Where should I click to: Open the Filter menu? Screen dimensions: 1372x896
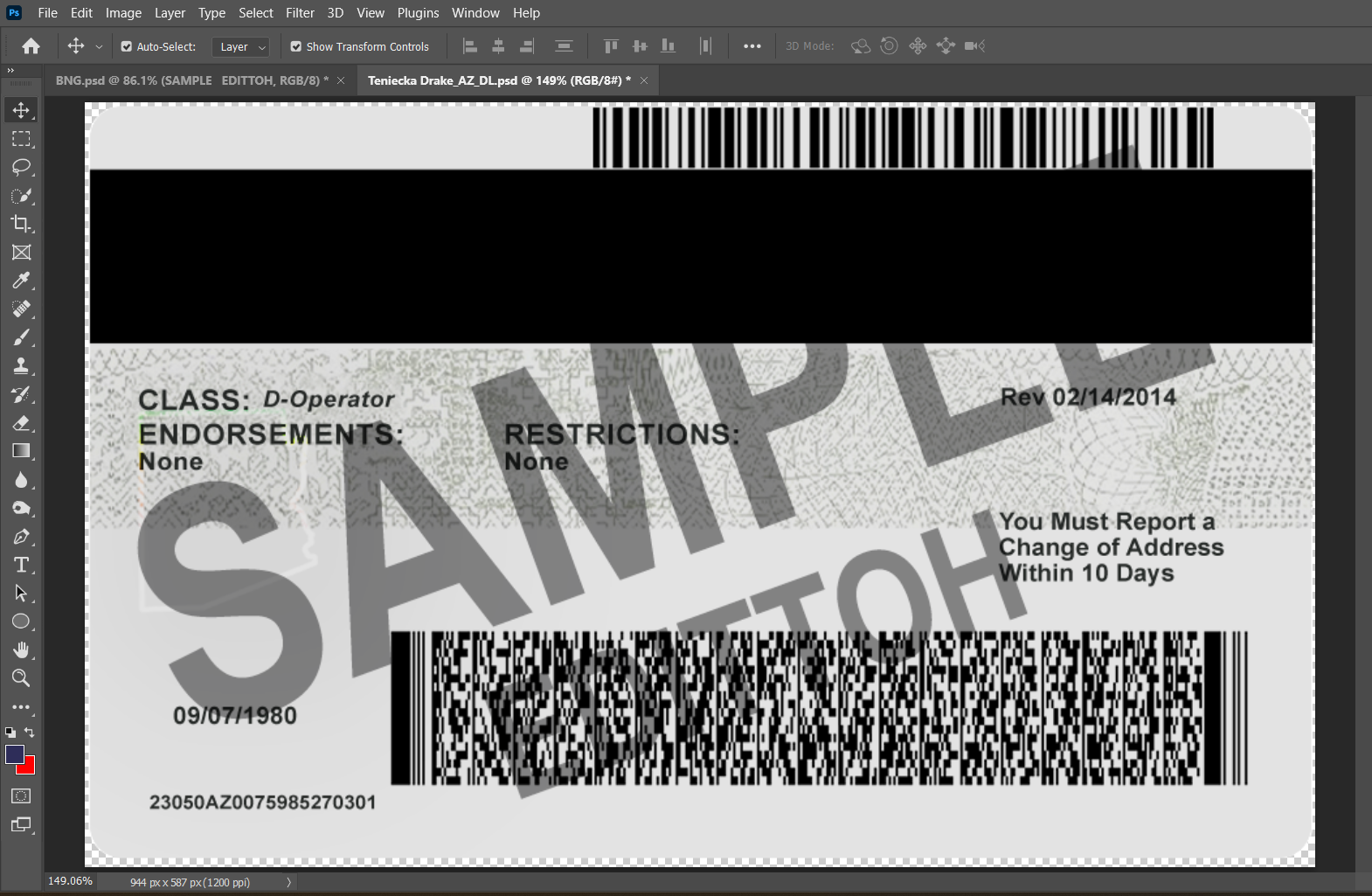pyautogui.click(x=300, y=13)
